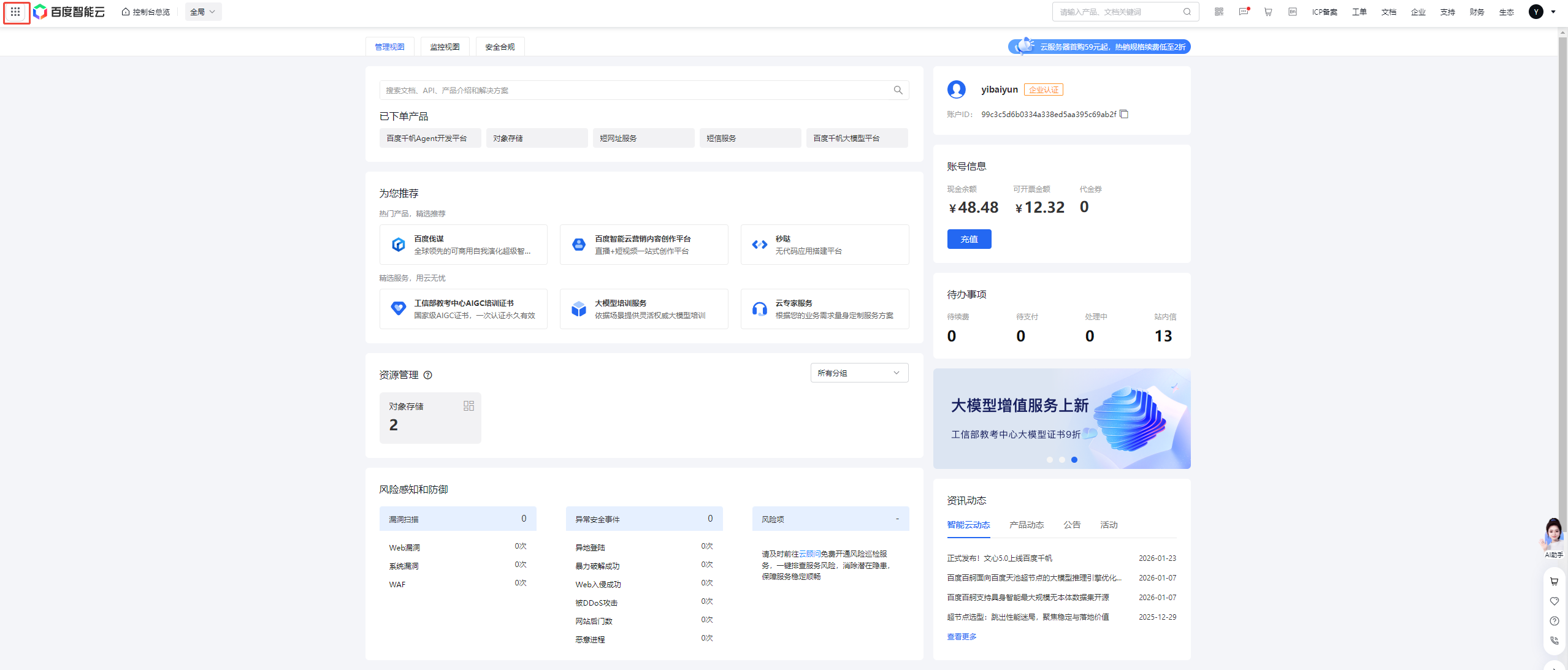This screenshot has height=670, width=1568.
Task: Open the 企业 menu in the header
Action: (x=1418, y=12)
